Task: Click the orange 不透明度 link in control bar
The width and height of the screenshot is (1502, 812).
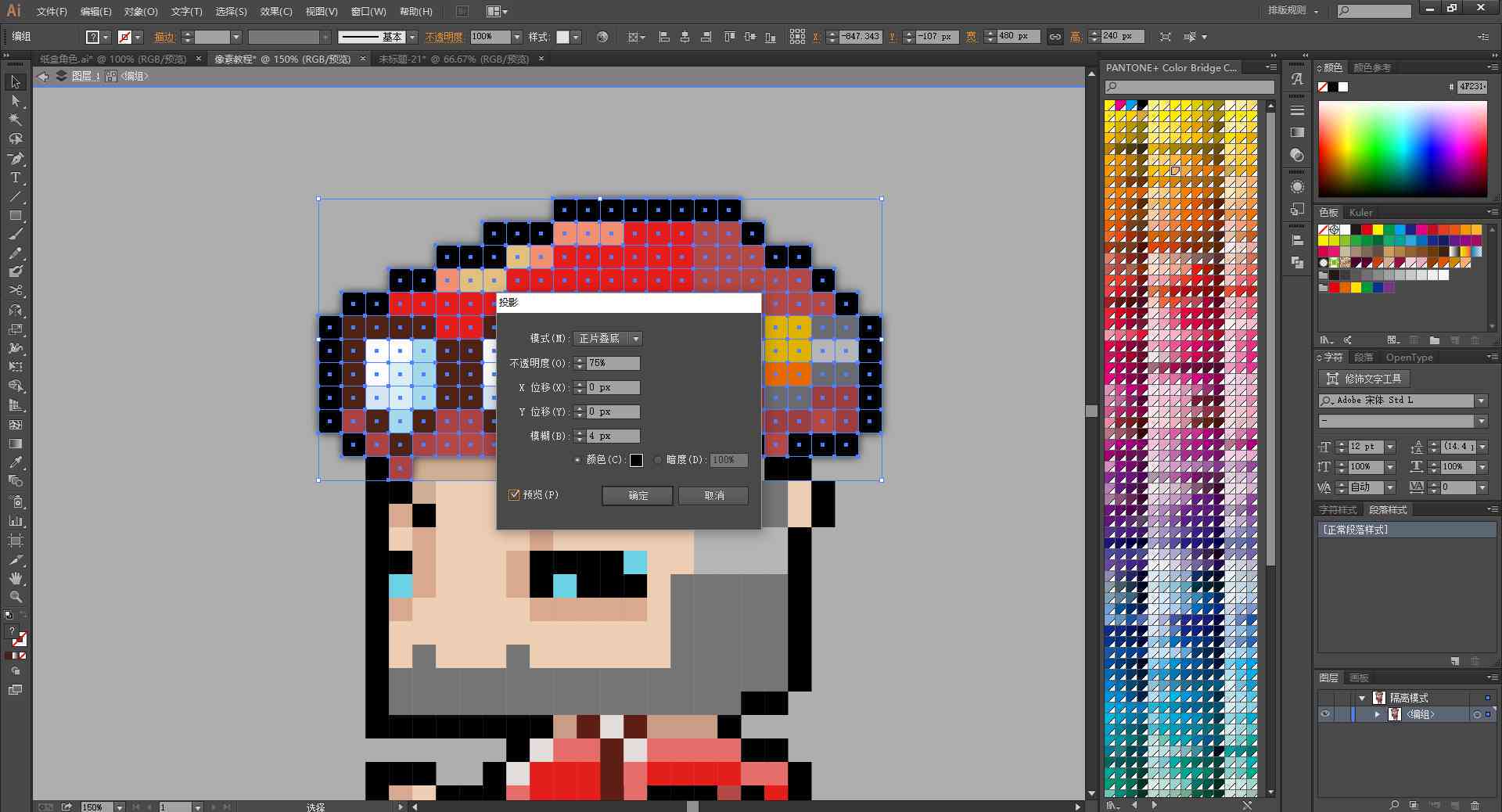Action: (444, 37)
